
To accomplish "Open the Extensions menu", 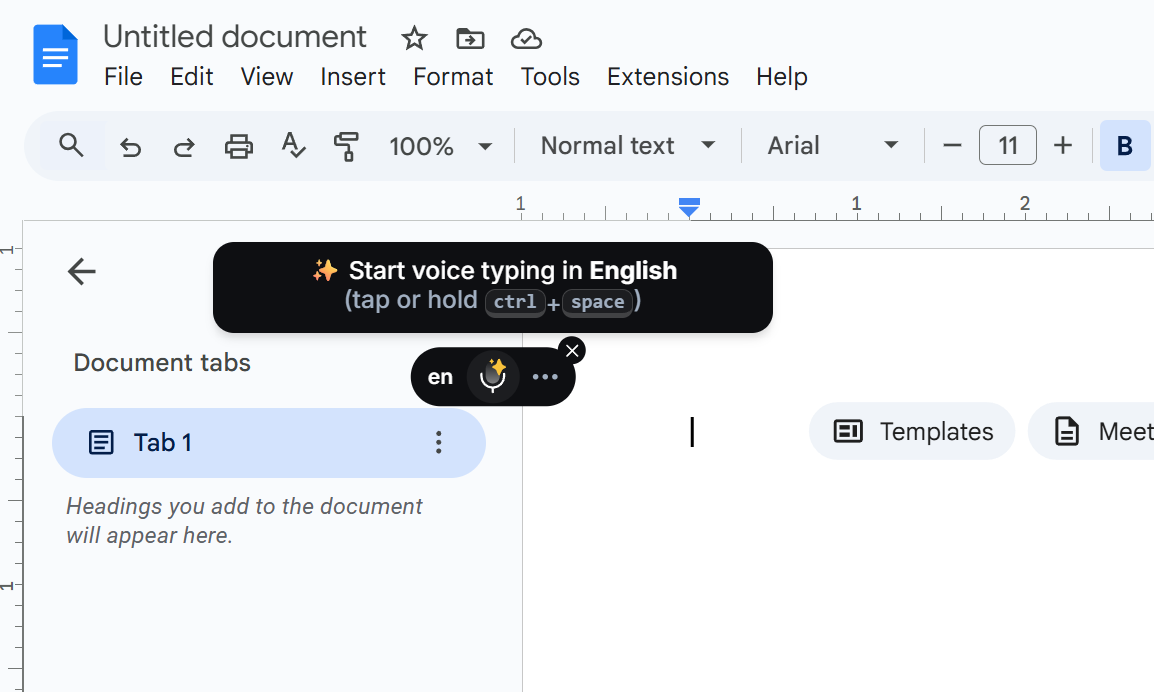I will coord(668,77).
